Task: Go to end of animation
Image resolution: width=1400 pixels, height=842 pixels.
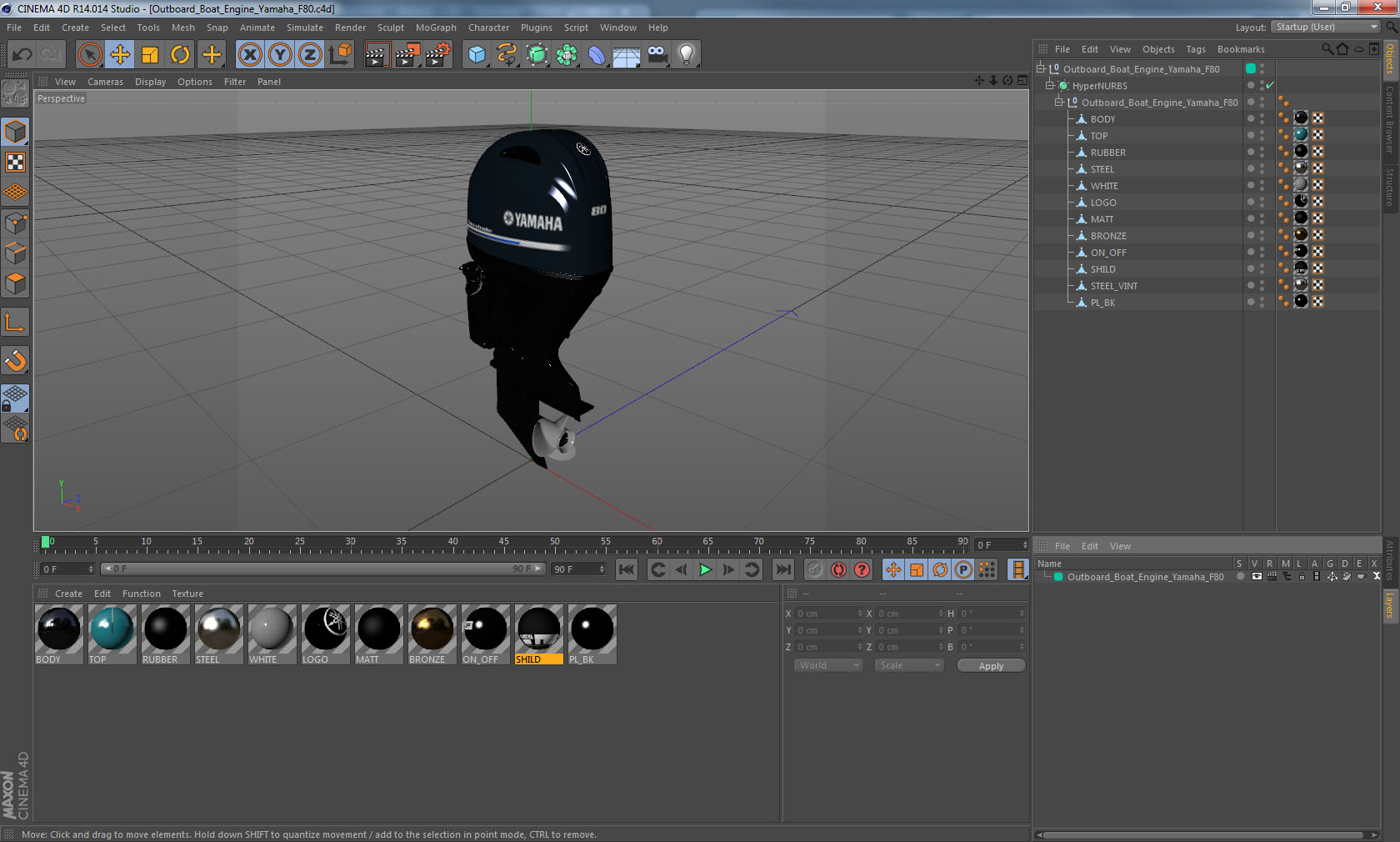Action: coord(783,569)
